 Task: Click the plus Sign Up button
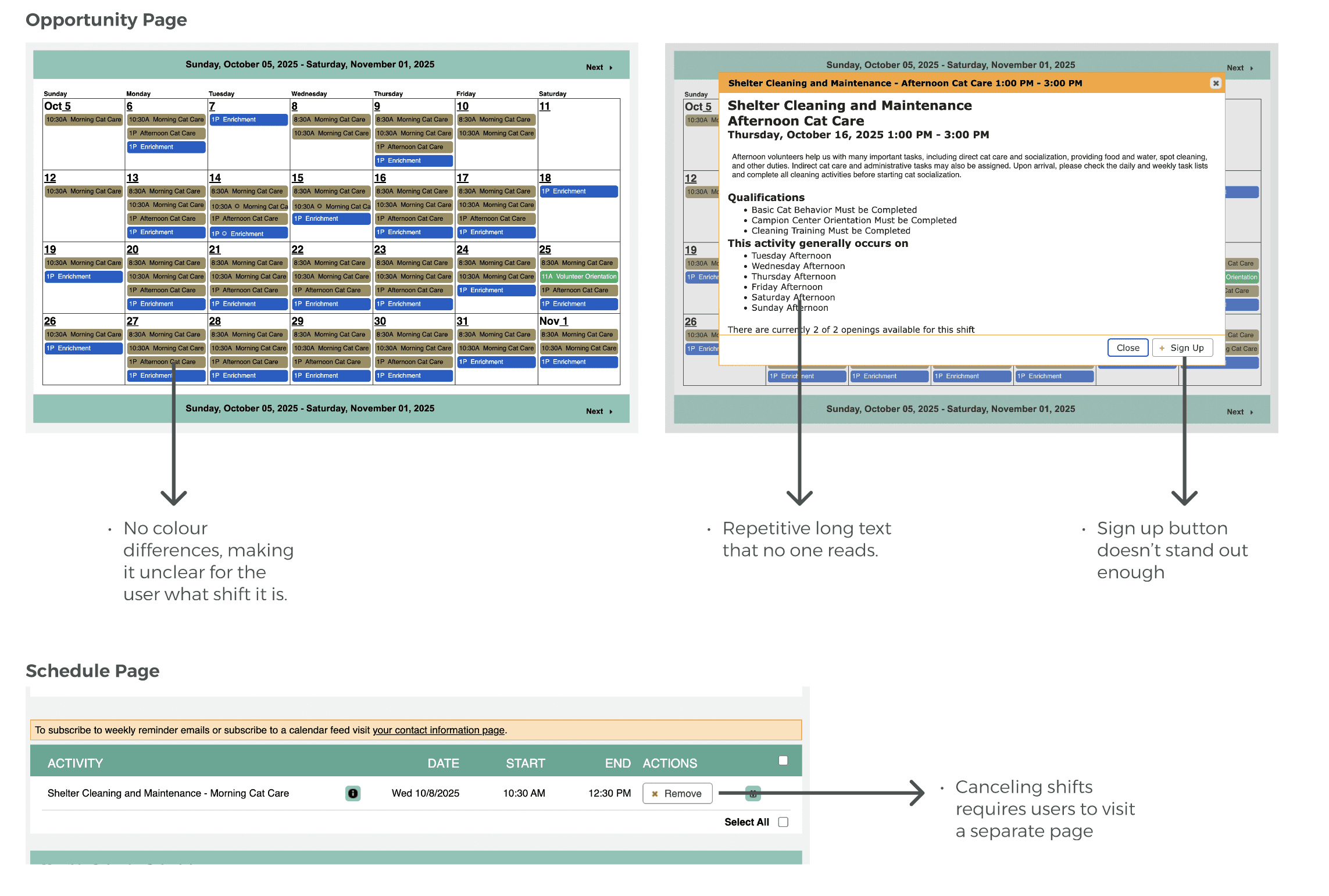click(1182, 347)
